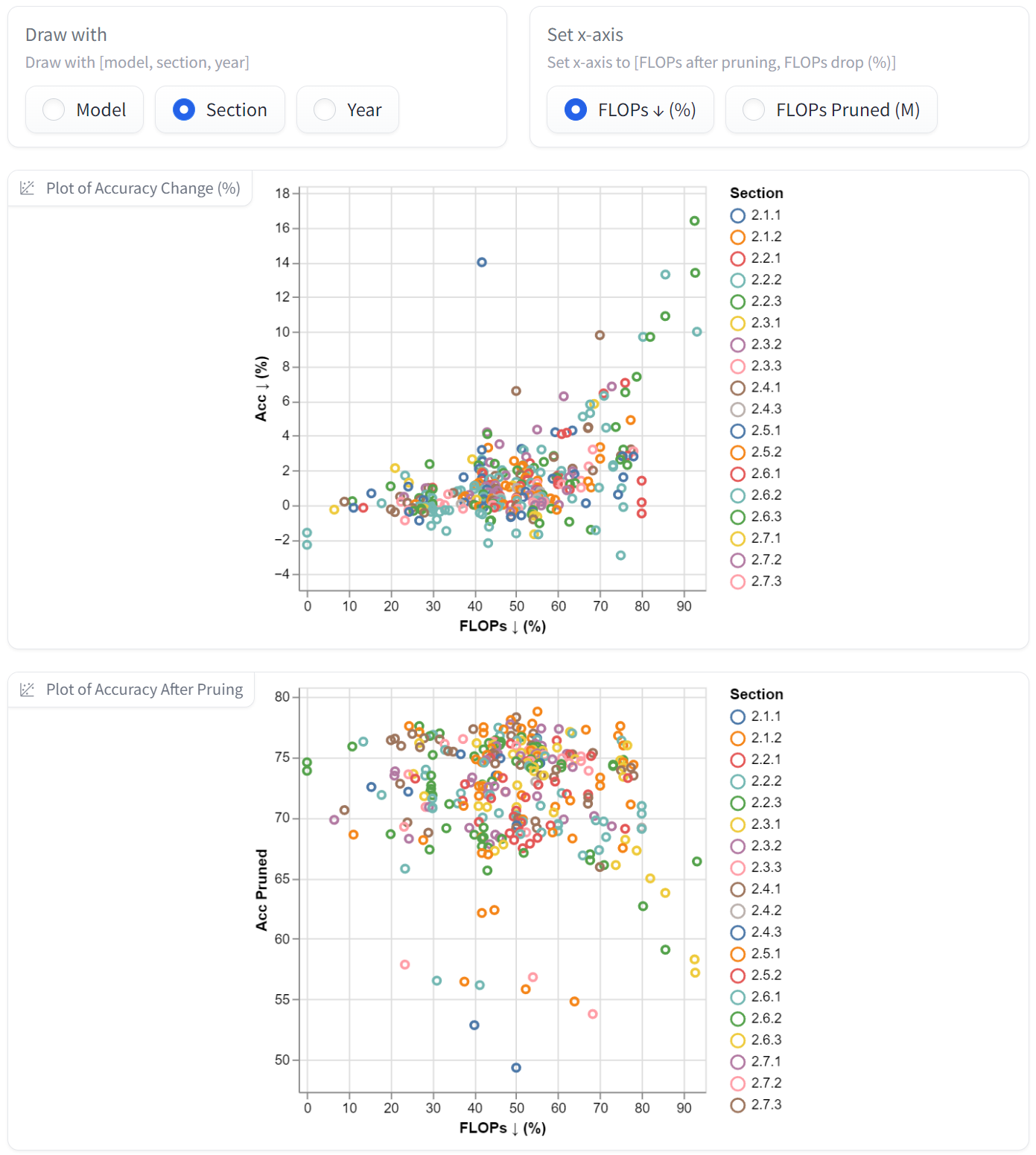This screenshot has height=1155, width=1036.
Task: Click legend entry 2.2.3 in Accuracy Change plot
Action: [756, 302]
